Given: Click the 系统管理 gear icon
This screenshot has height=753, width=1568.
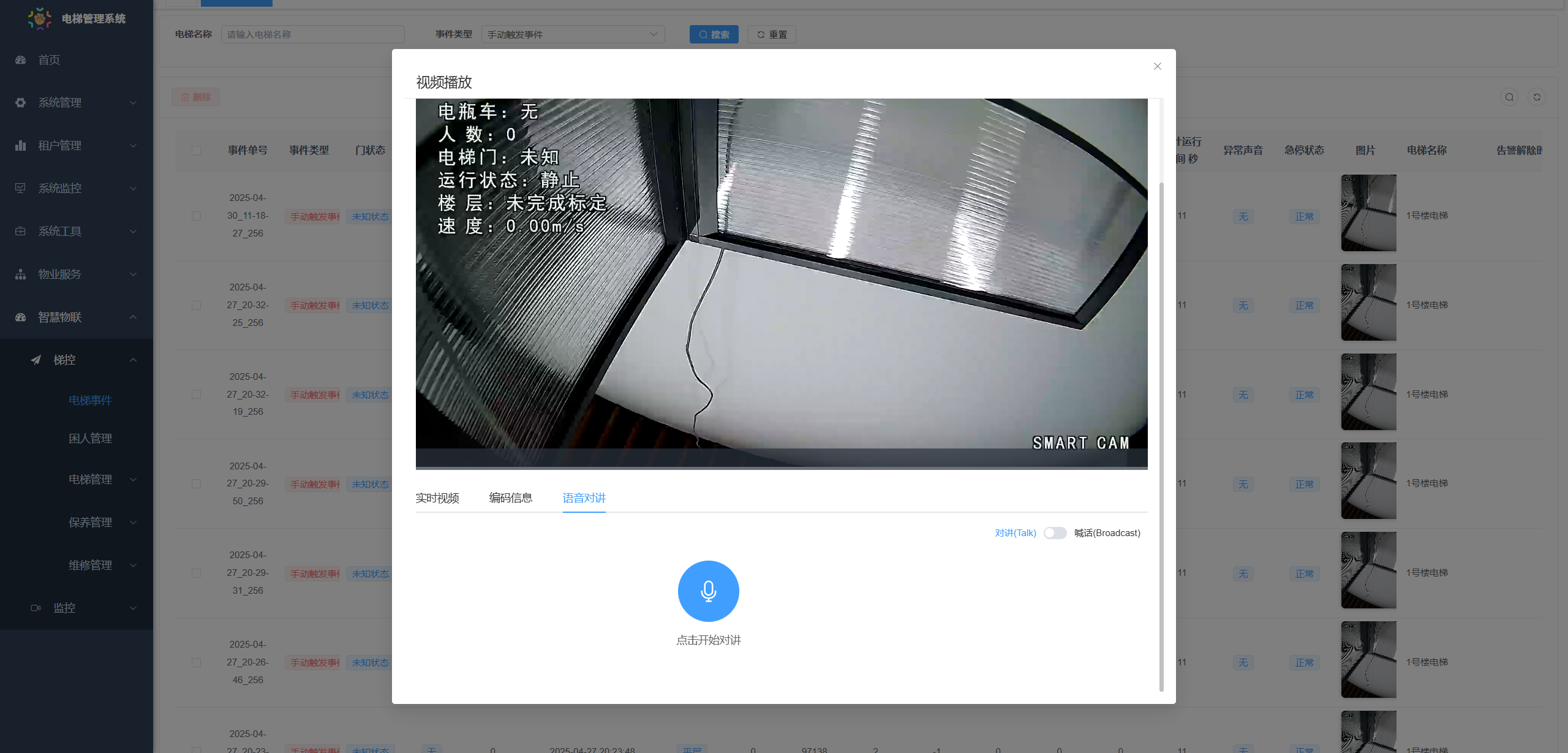Looking at the screenshot, I should click(x=21, y=103).
